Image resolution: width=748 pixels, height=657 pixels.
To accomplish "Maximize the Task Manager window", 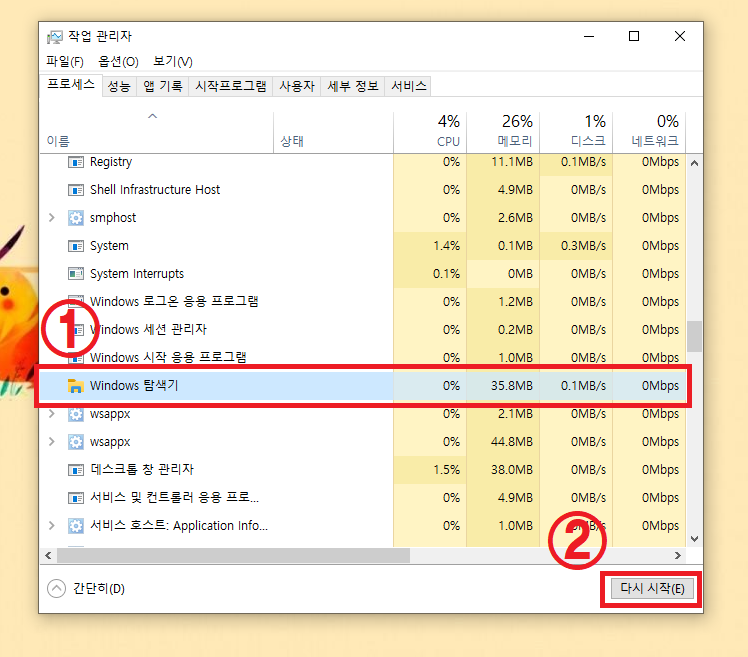I will coord(634,36).
